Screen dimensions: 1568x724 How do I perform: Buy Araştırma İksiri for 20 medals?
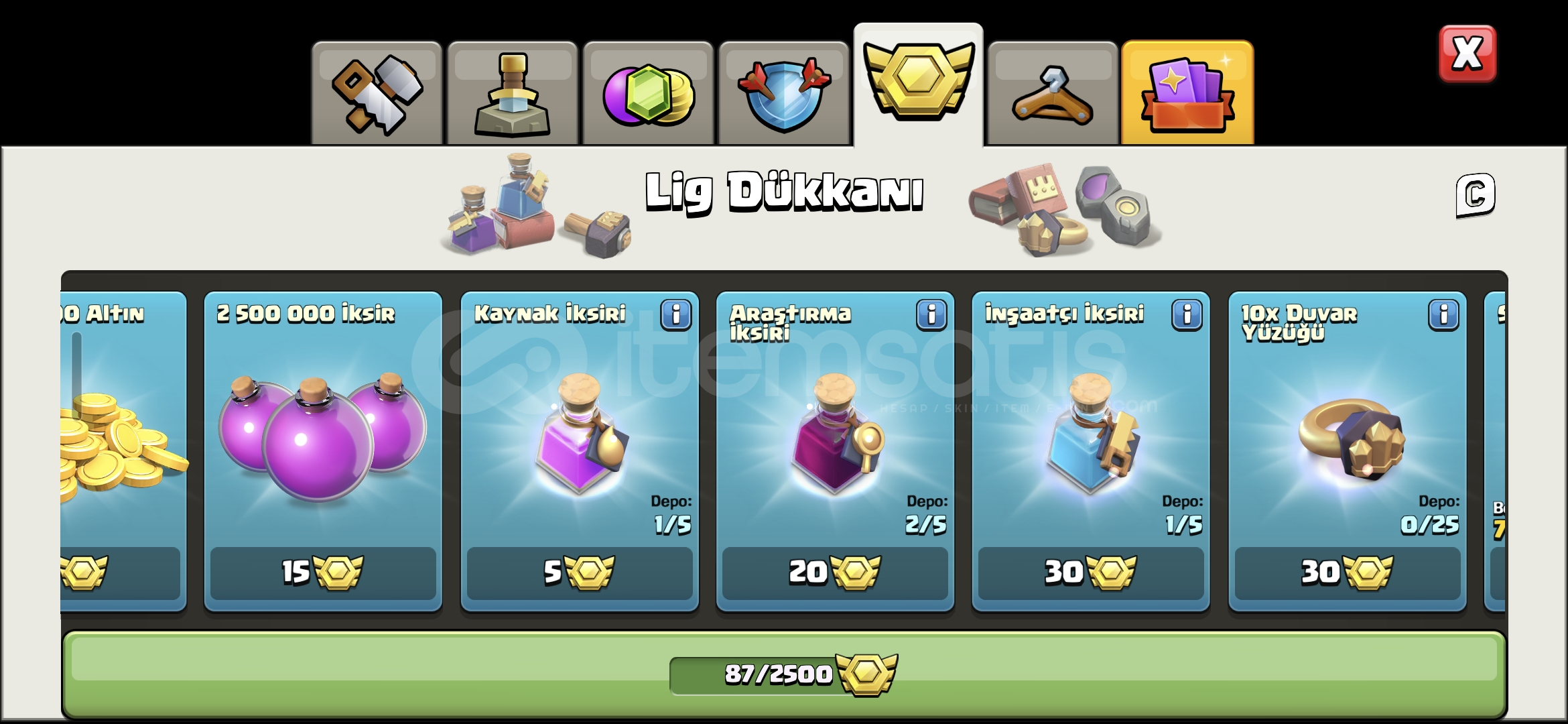pos(835,572)
